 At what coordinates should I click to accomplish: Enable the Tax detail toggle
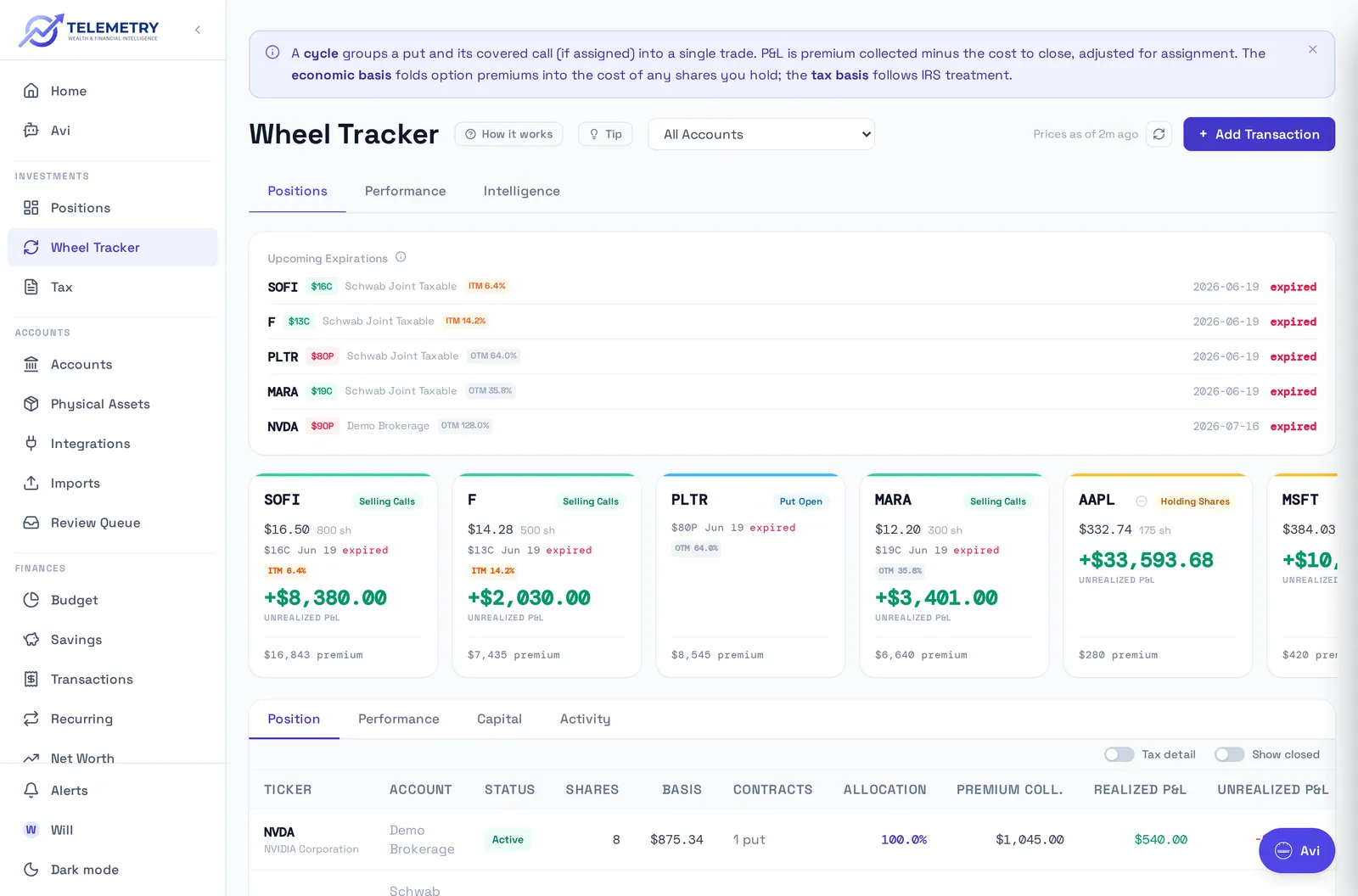pyautogui.click(x=1119, y=754)
